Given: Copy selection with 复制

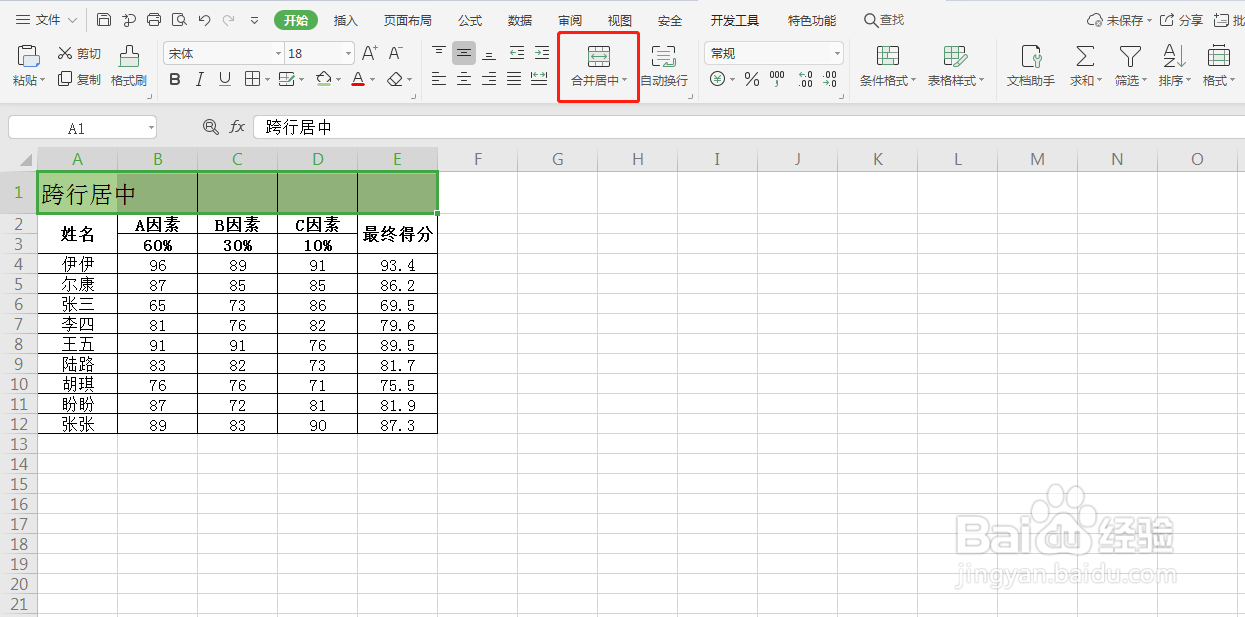Looking at the screenshot, I should point(79,79).
